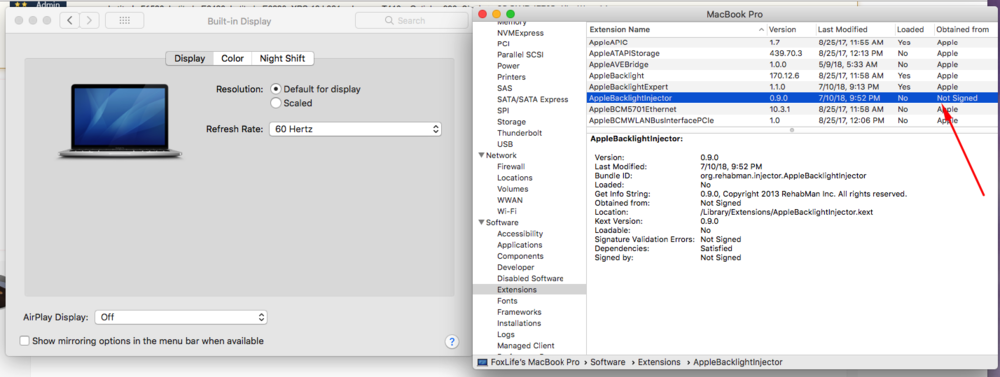Select Frameworks under Software

pos(519,312)
